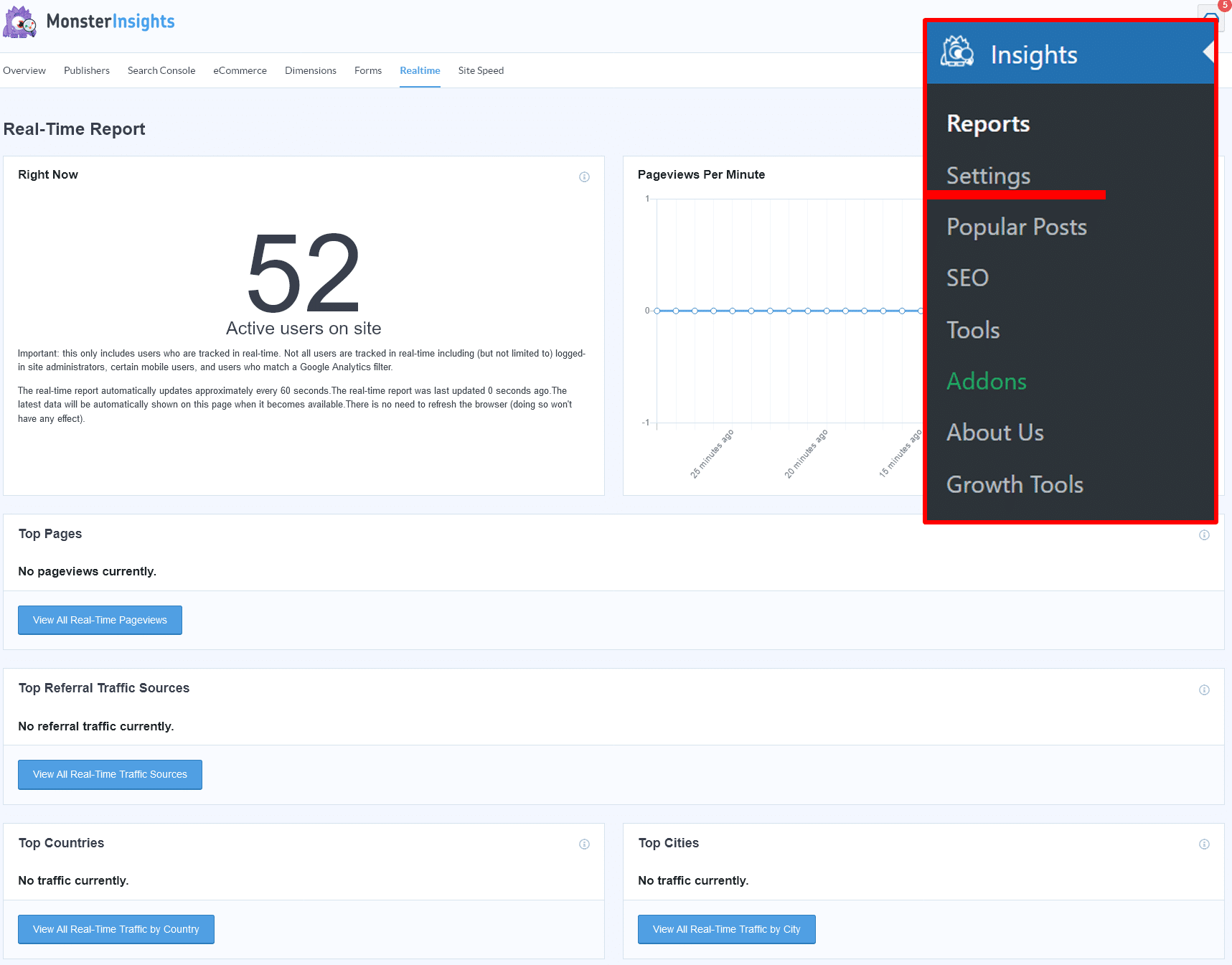Click View All Real-Time Traffic by City
Image resolution: width=1232 pixels, height=965 pixels.
point(726,928)
